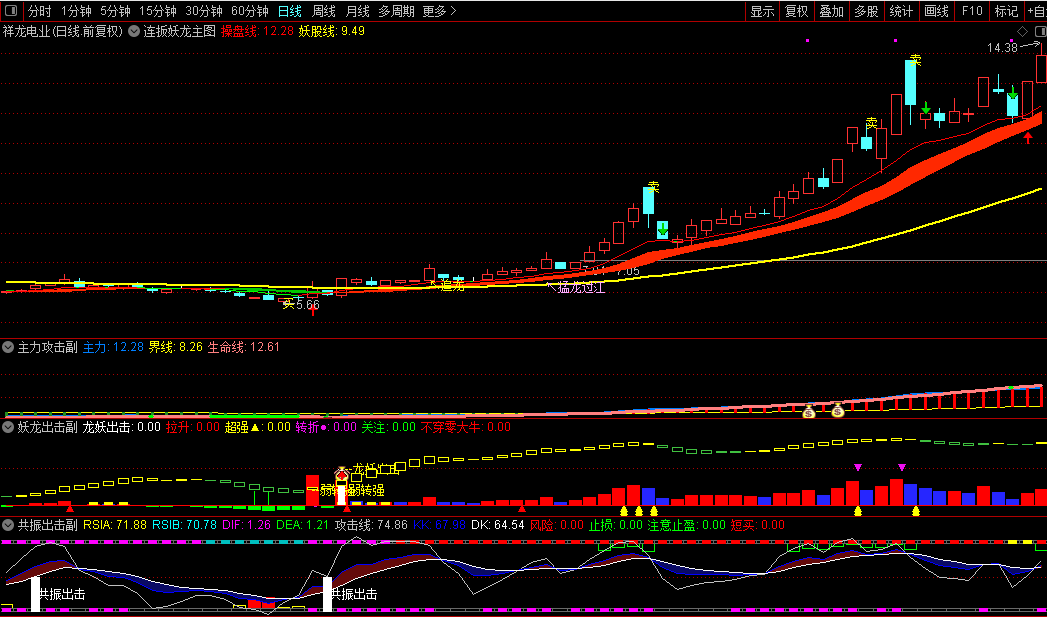The height and width of the screenshot is (617, 1047).
Task: Select the 日线 daily chart tab
Action: (290, 11)
